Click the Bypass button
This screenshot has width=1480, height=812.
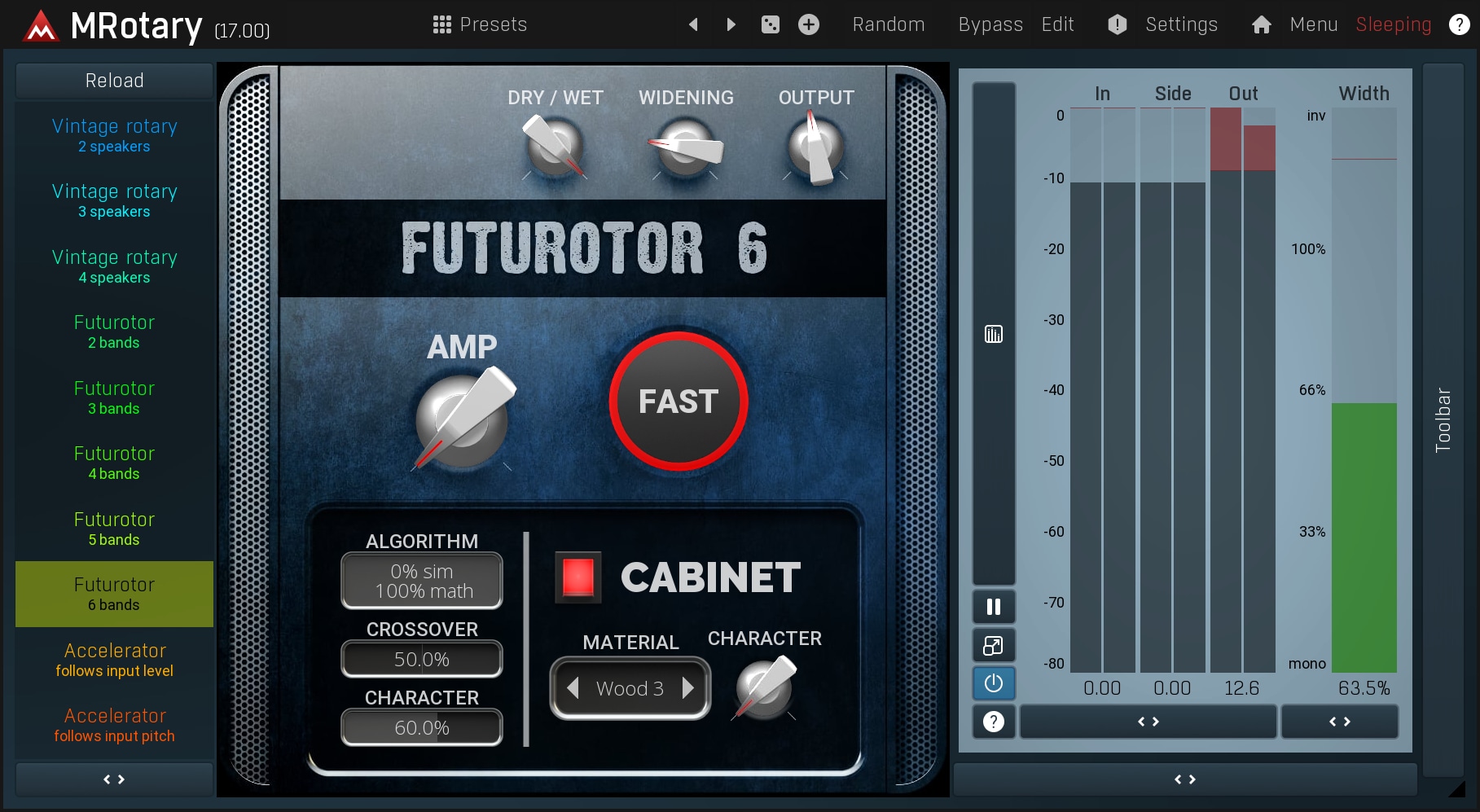(x=990, y=24)
